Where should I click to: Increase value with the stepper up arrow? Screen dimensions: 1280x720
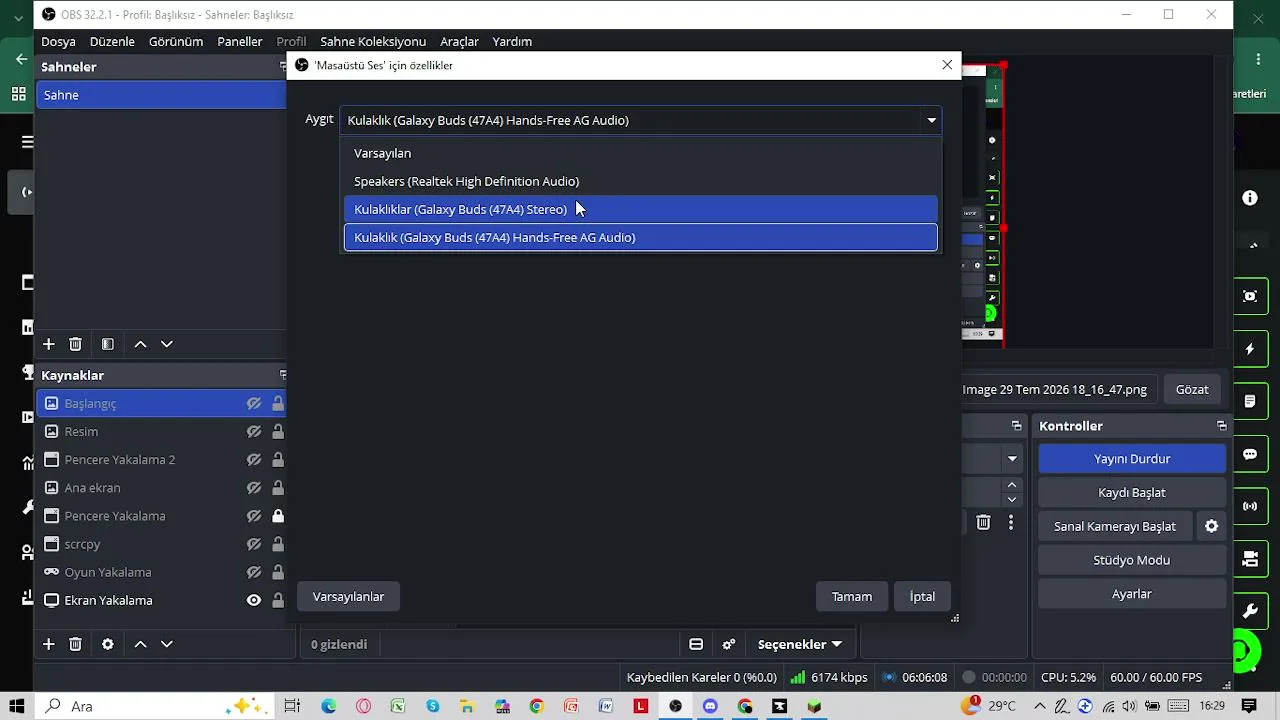coord(1012,485)
